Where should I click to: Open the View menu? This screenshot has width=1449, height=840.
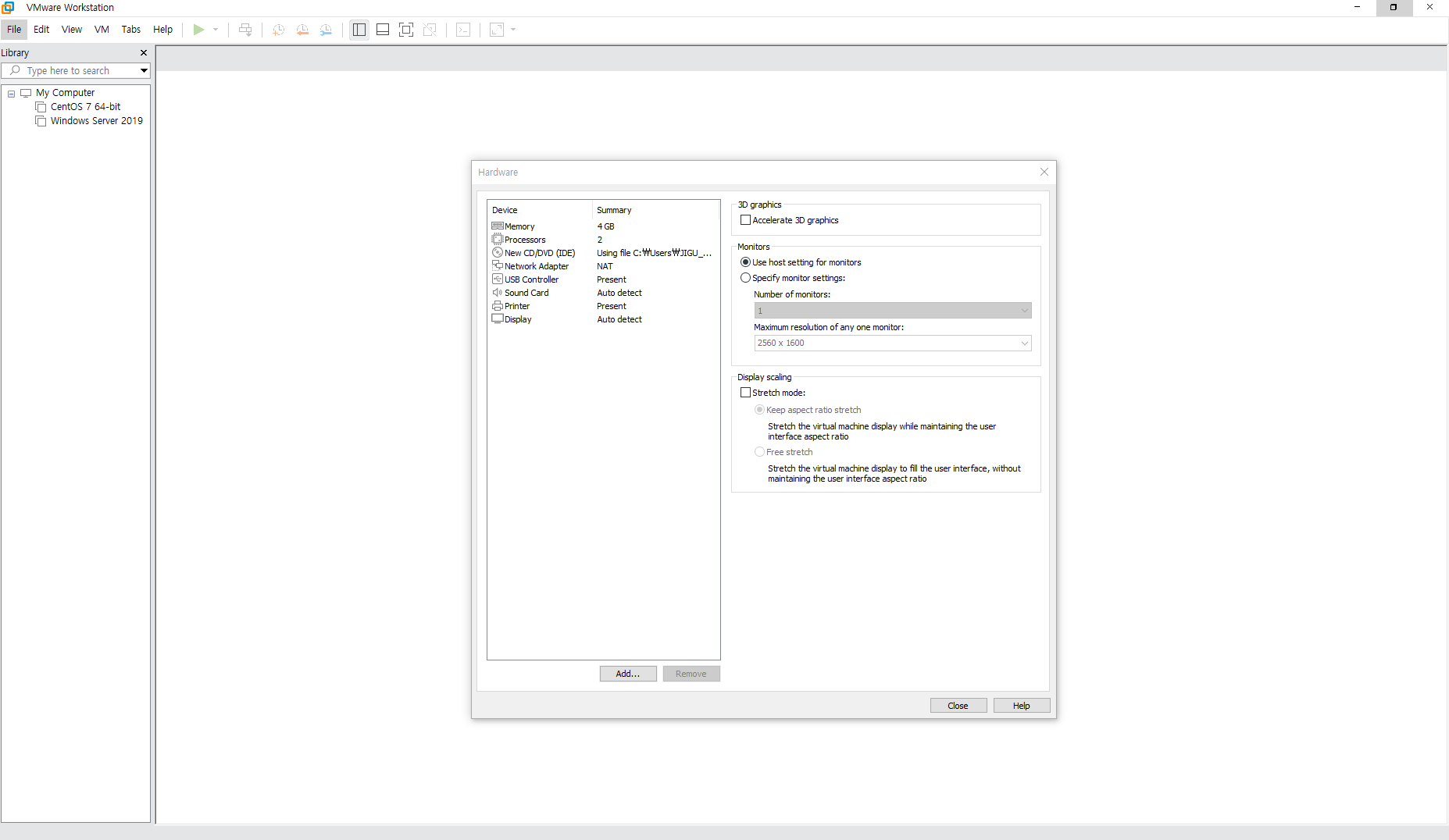[x=72, y=30]
